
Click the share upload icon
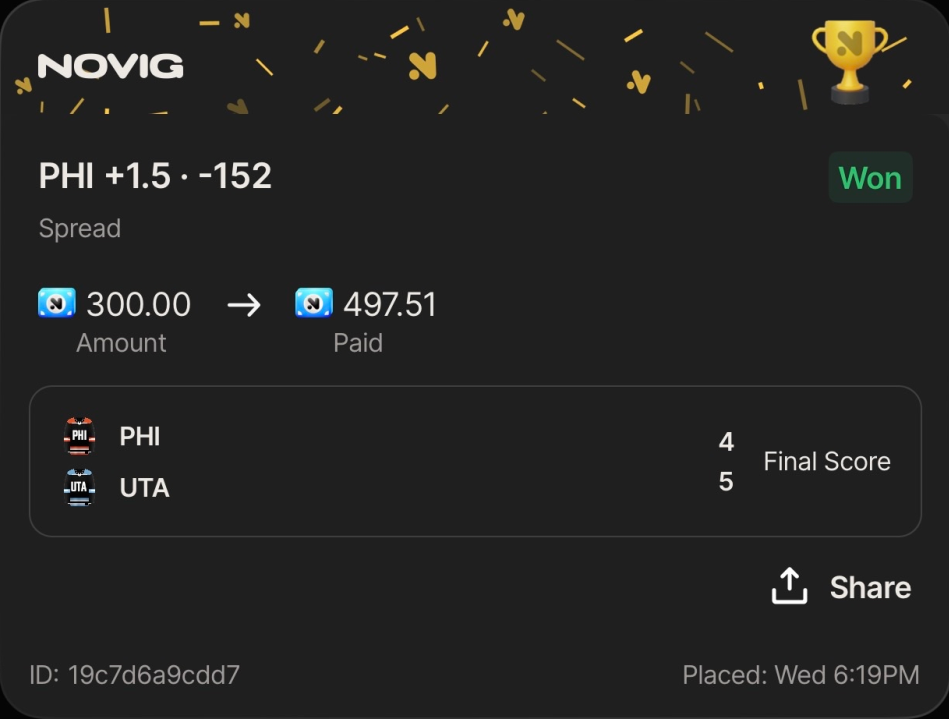[789, 587]
